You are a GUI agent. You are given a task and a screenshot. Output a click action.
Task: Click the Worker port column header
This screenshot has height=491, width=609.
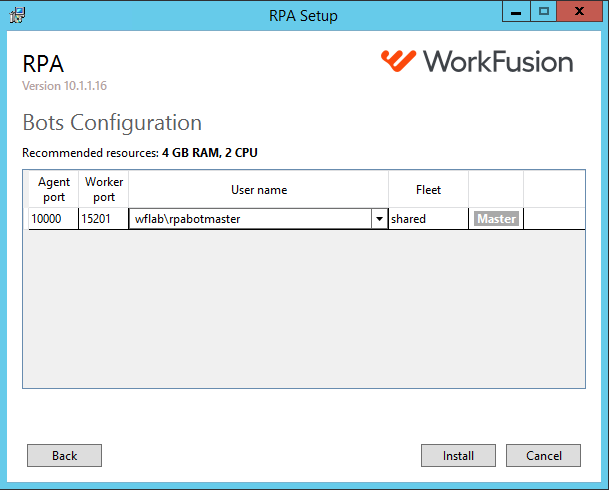[104, 189]
